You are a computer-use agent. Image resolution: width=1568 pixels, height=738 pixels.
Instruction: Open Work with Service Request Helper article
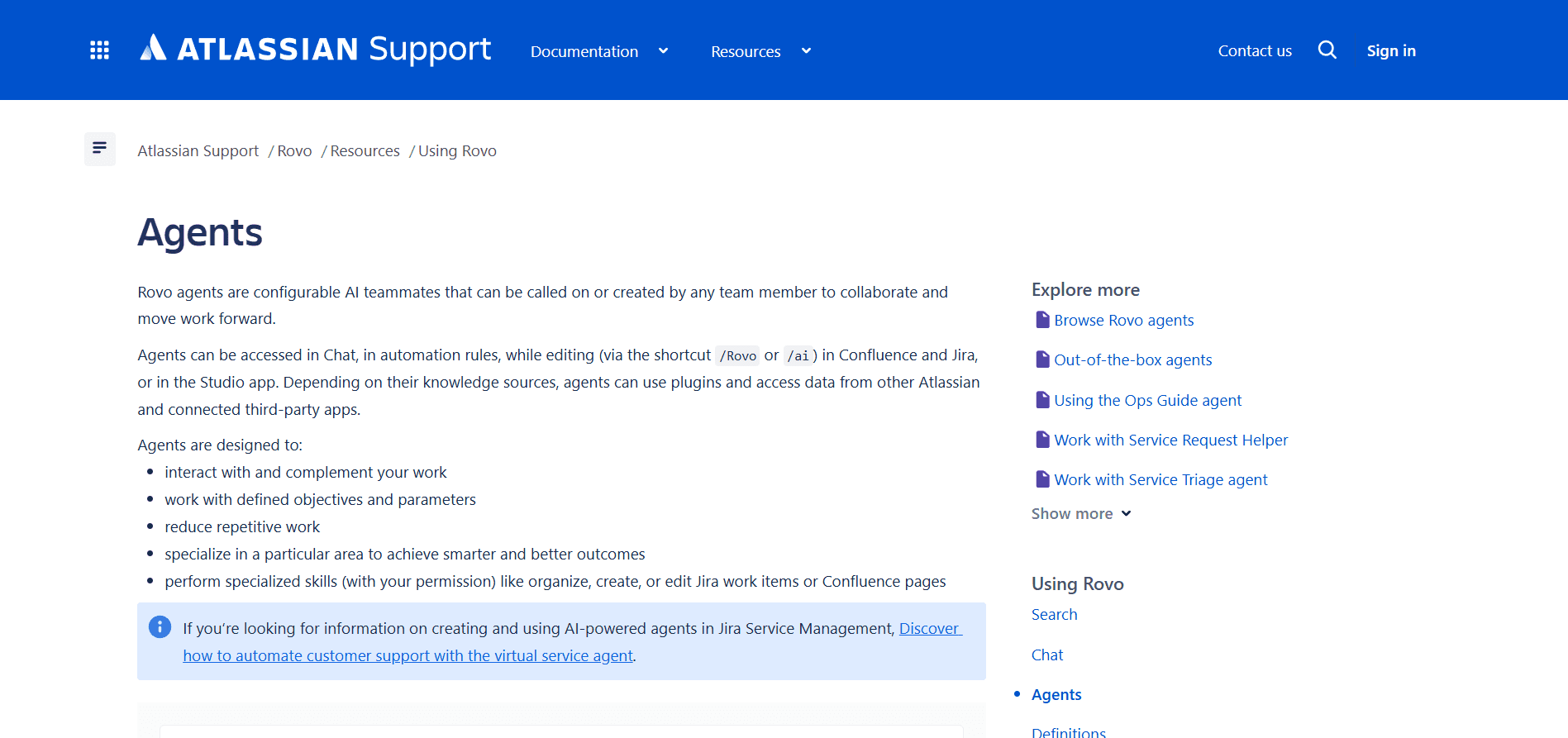(1170, 440)
